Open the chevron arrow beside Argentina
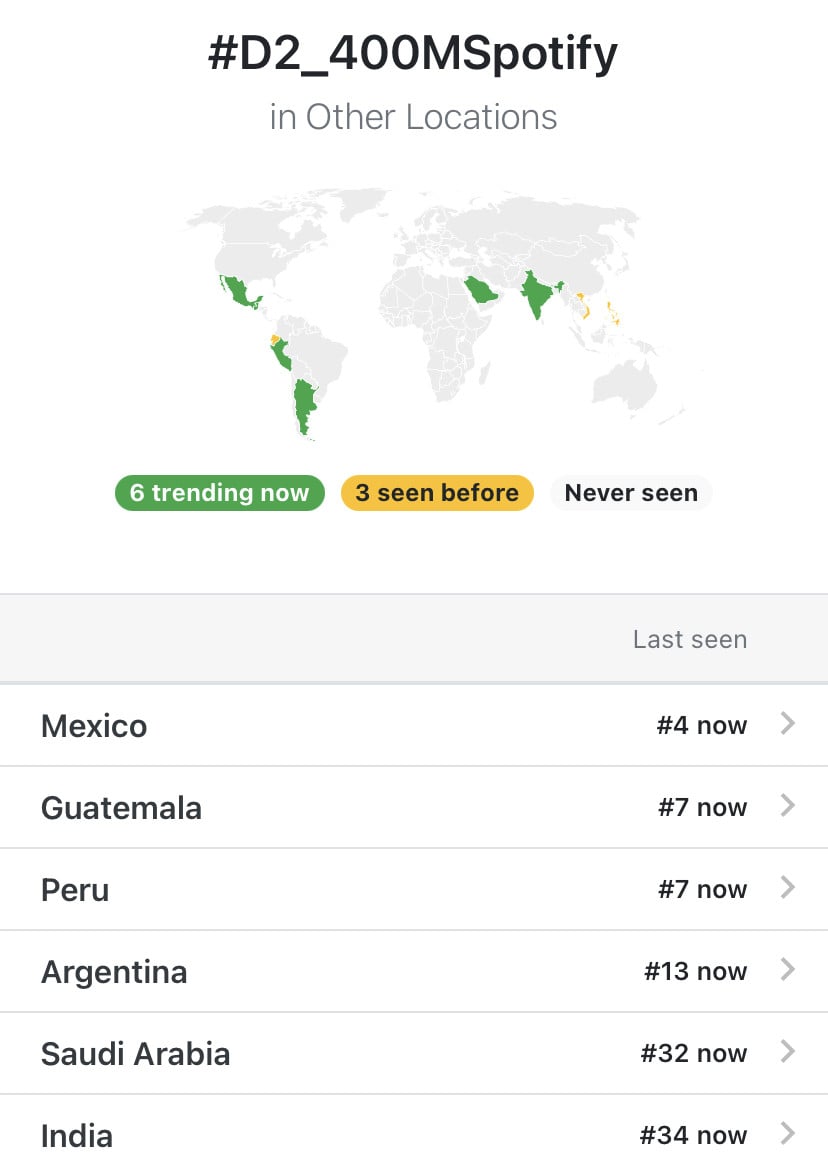 [x=788, y=969]
